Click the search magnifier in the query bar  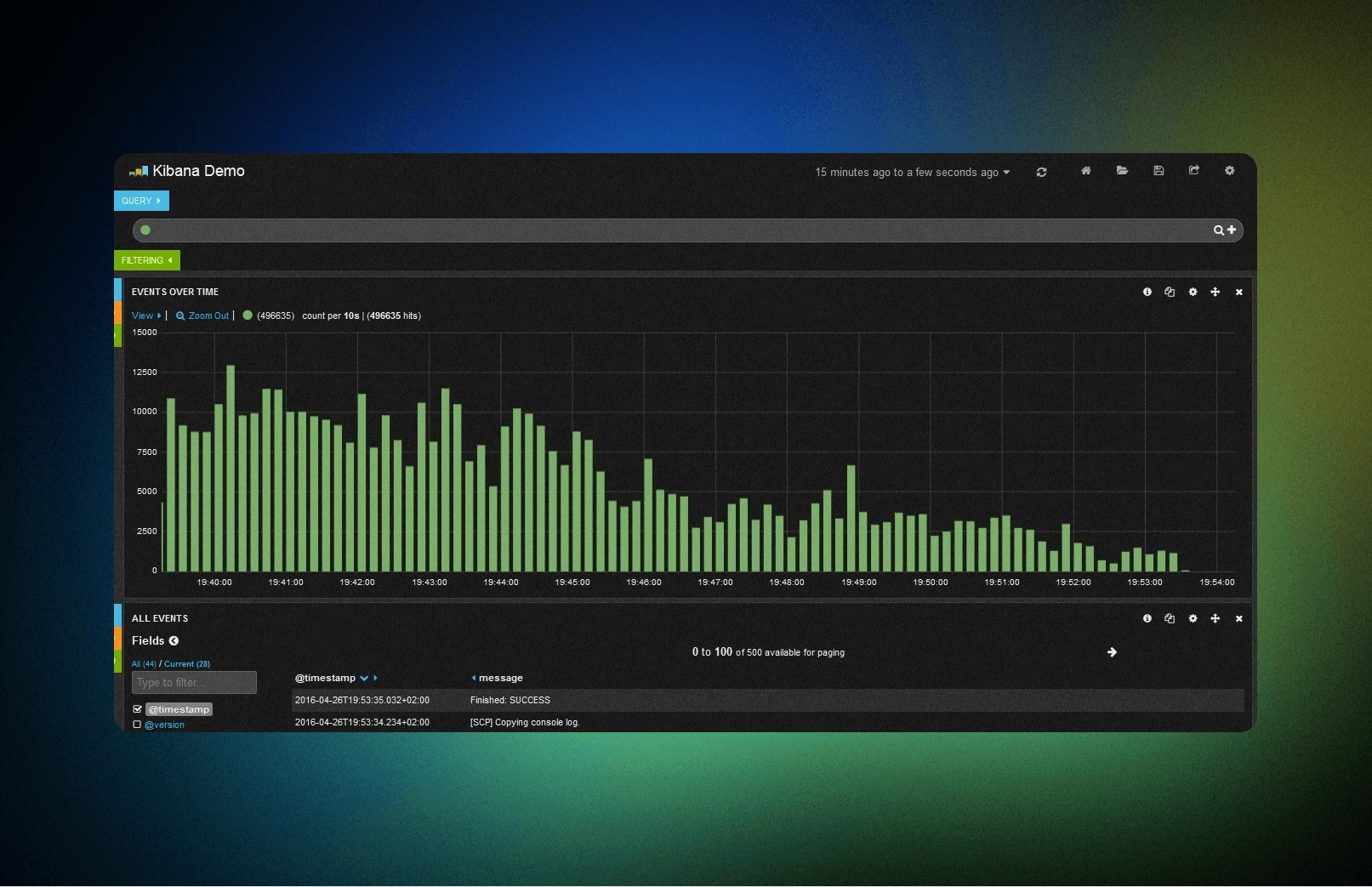(x=1218, y=230)
